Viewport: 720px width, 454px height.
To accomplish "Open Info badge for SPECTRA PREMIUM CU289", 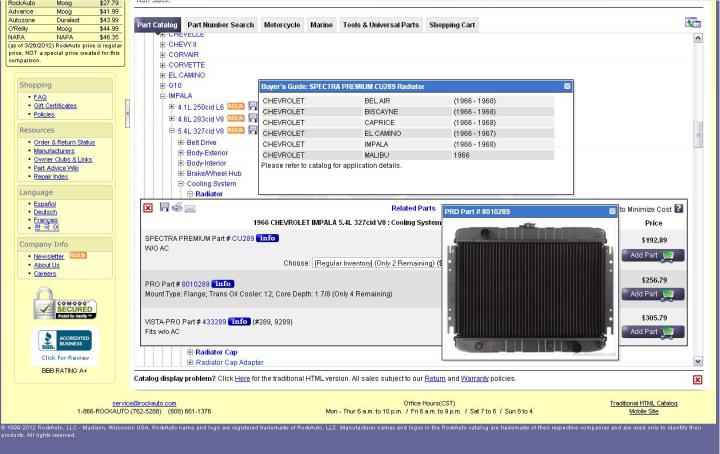I will click(x=267, y=238).
